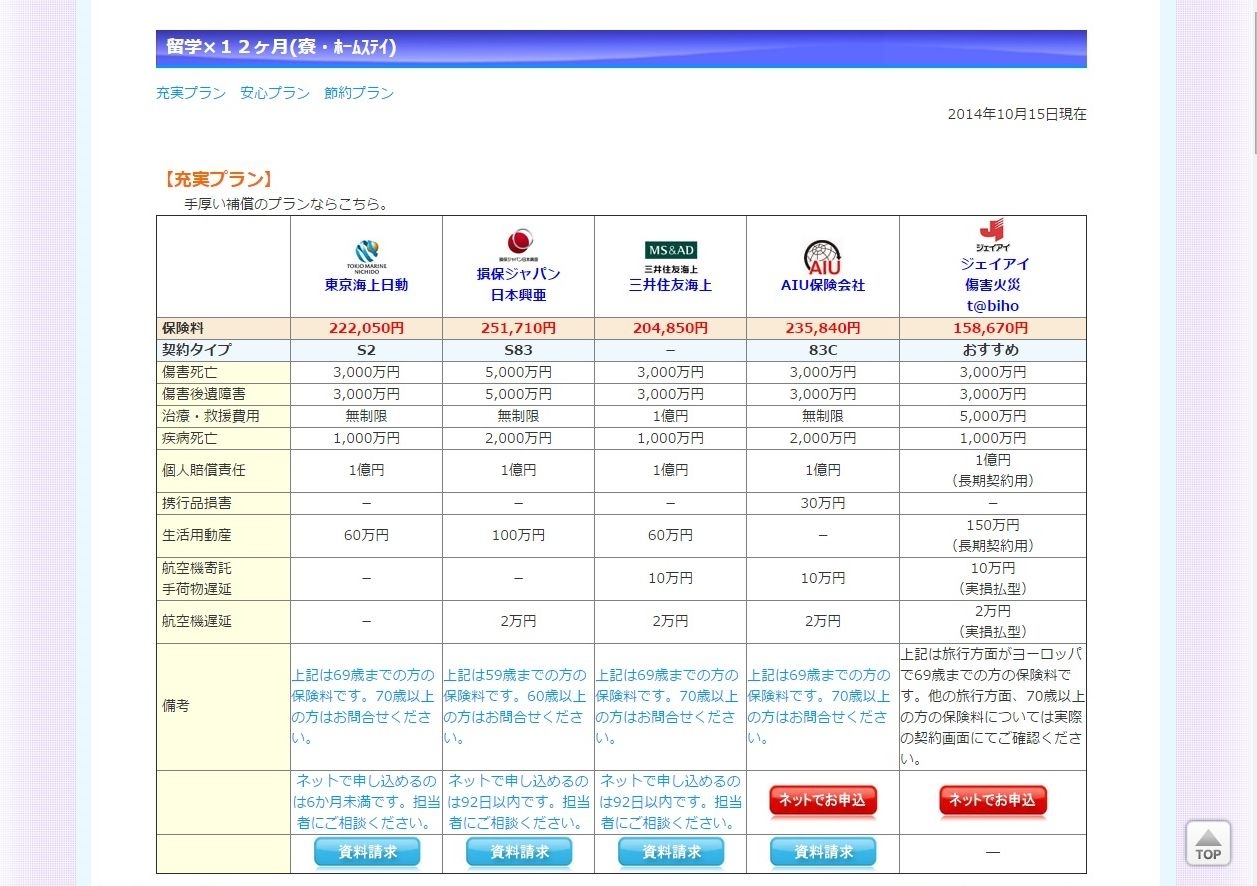Click the 疾病死亡 row header
The width and height of the screenshot is (1257, 886).
tap(223, 438)
